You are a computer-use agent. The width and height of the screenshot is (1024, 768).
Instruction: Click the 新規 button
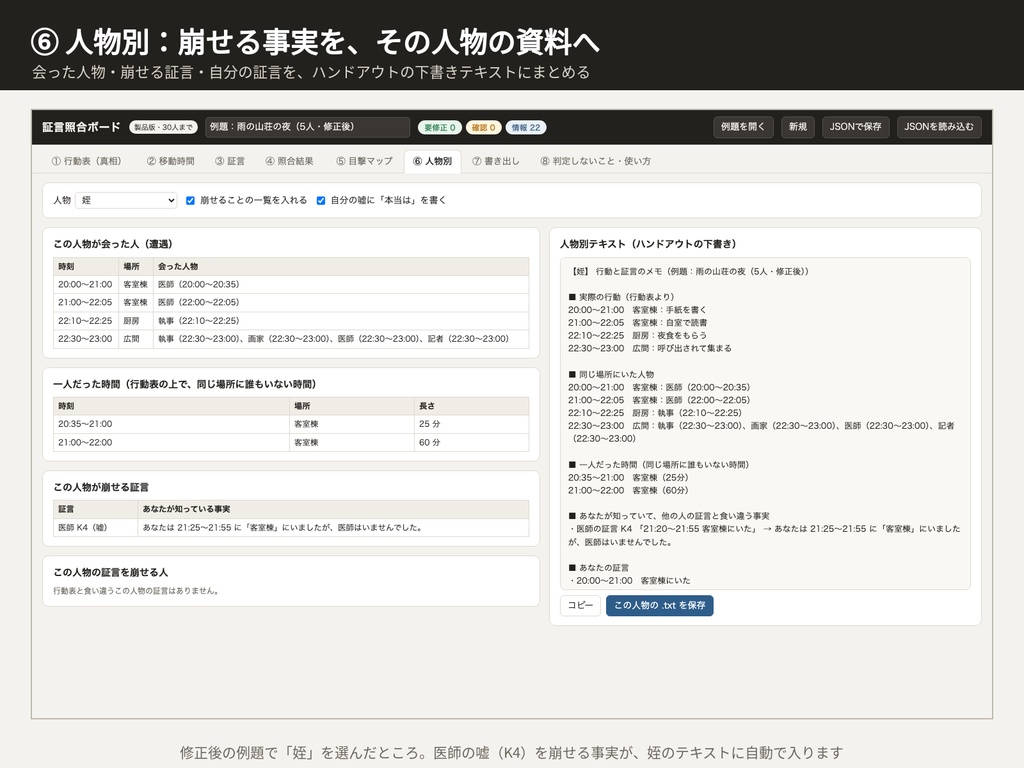797,127
